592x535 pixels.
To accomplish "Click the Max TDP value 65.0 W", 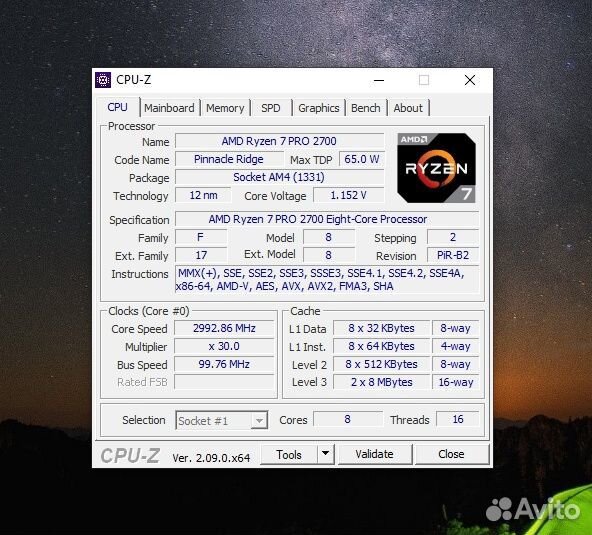I will [x=361, y=159].
